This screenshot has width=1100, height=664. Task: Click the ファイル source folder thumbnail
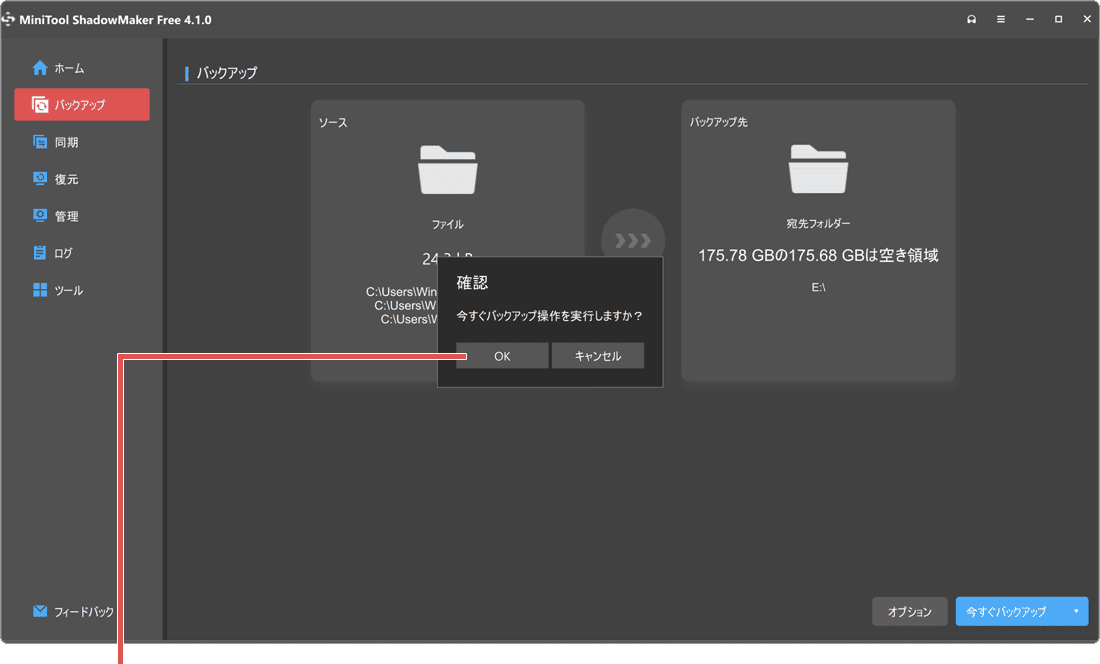[447, 170]
